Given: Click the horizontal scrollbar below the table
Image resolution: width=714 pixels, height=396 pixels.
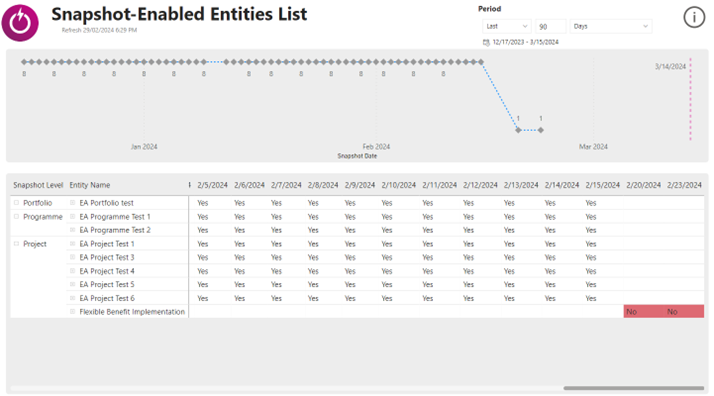Looking at the screenshot, I should 633,388.
